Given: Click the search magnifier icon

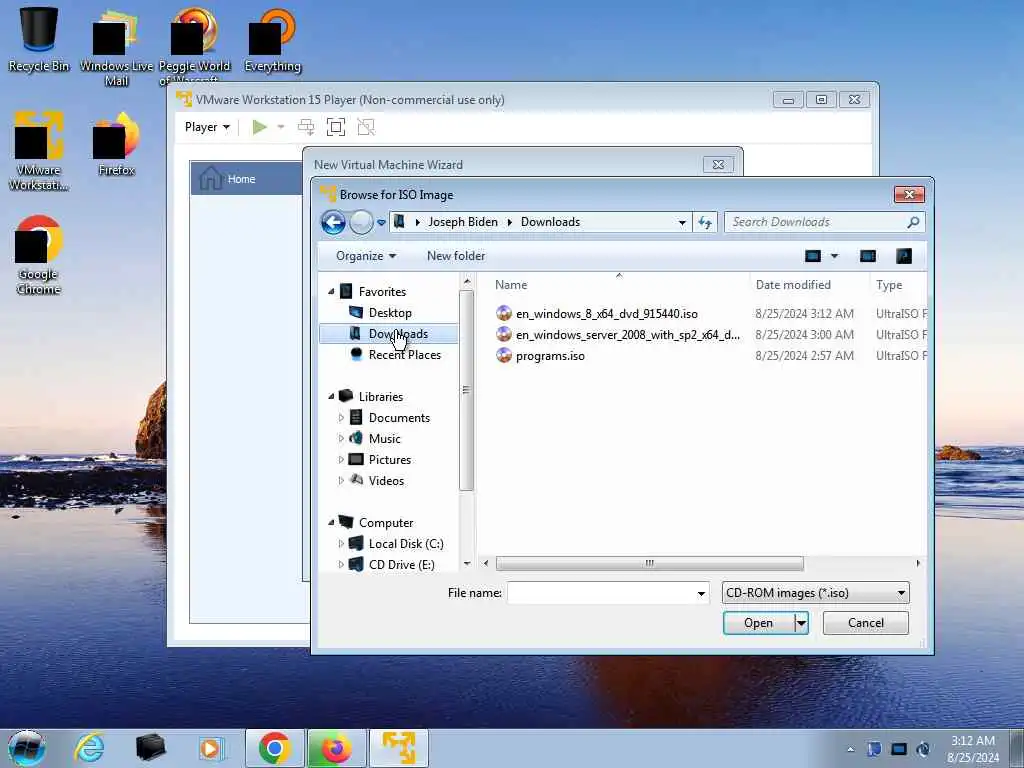Looking at the screenshot, I should pyautogui.click(x=913, y=222).
